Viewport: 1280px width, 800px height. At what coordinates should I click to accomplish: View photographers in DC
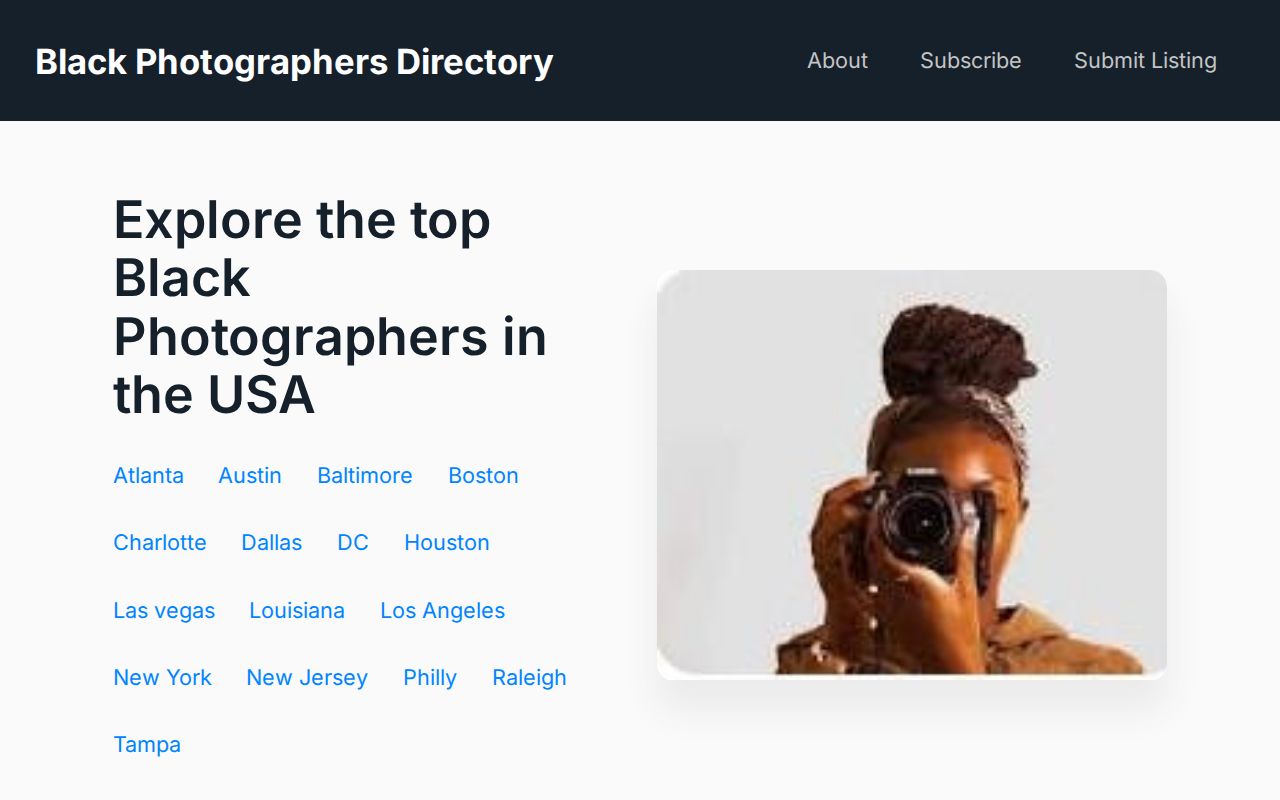(x=352, y=542)
